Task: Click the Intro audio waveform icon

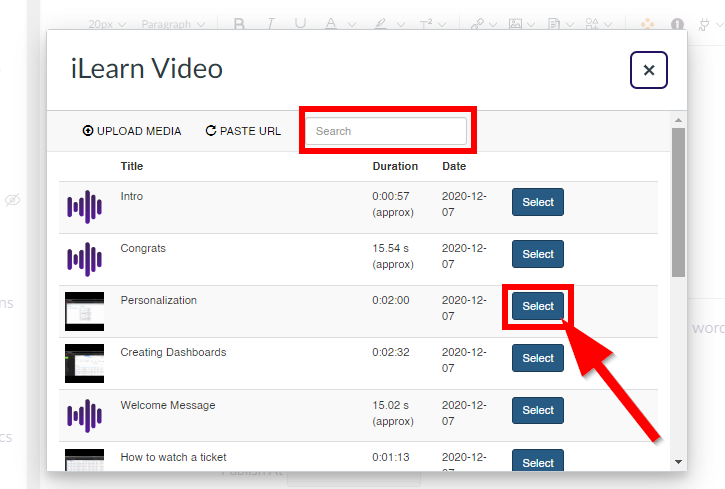Action: click(x=85, y=207)
